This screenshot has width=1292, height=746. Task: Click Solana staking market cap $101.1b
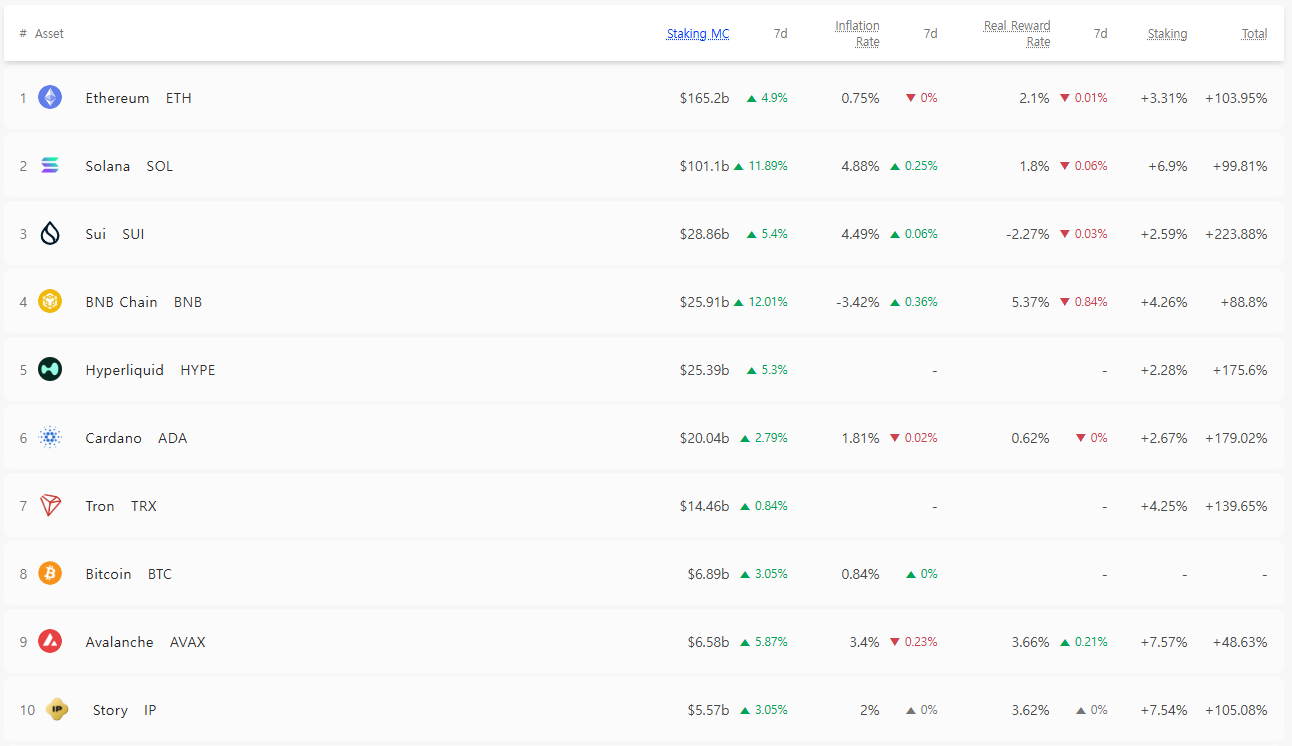click(x=705, y=166)
